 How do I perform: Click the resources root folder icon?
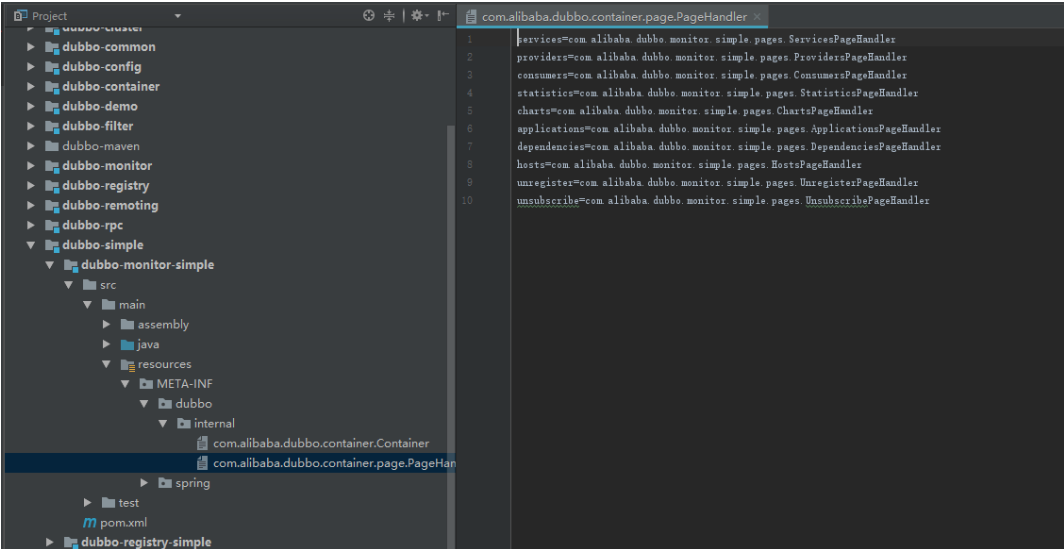coord(128,365)
